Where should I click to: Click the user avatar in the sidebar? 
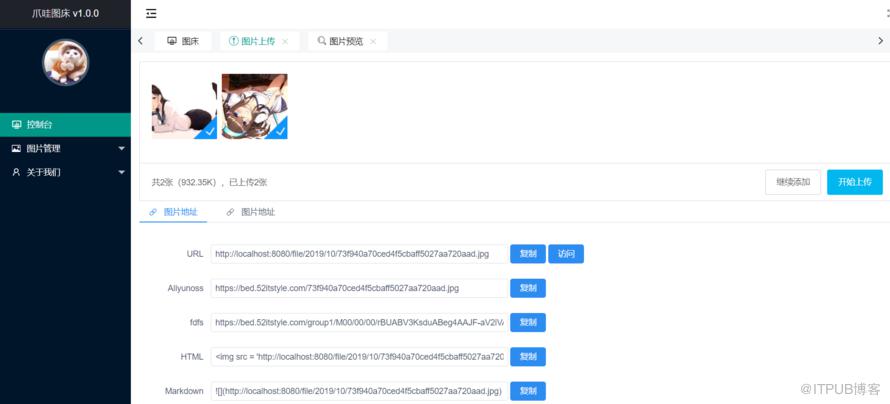[65, 62]
